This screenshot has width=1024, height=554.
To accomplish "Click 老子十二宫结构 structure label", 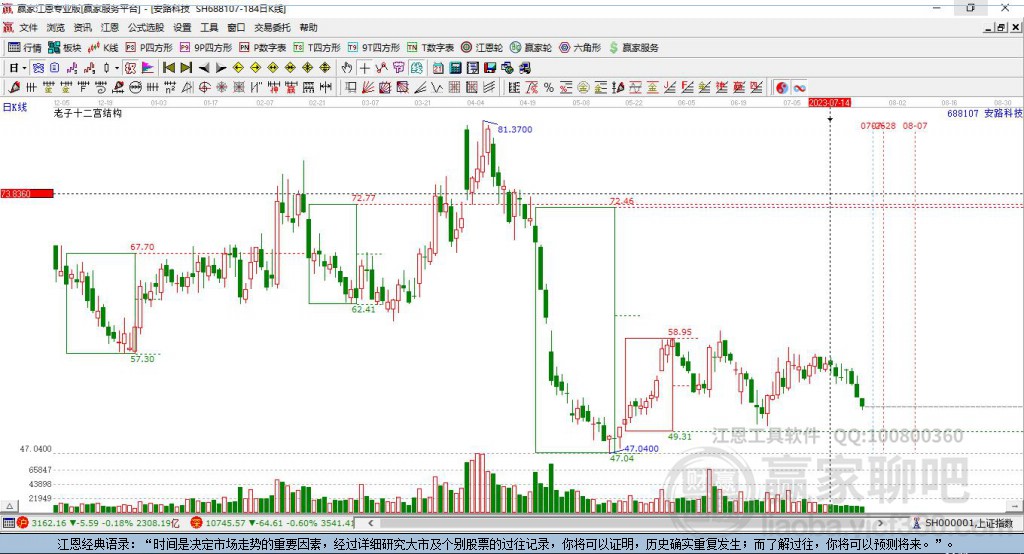I will [88, 113].
